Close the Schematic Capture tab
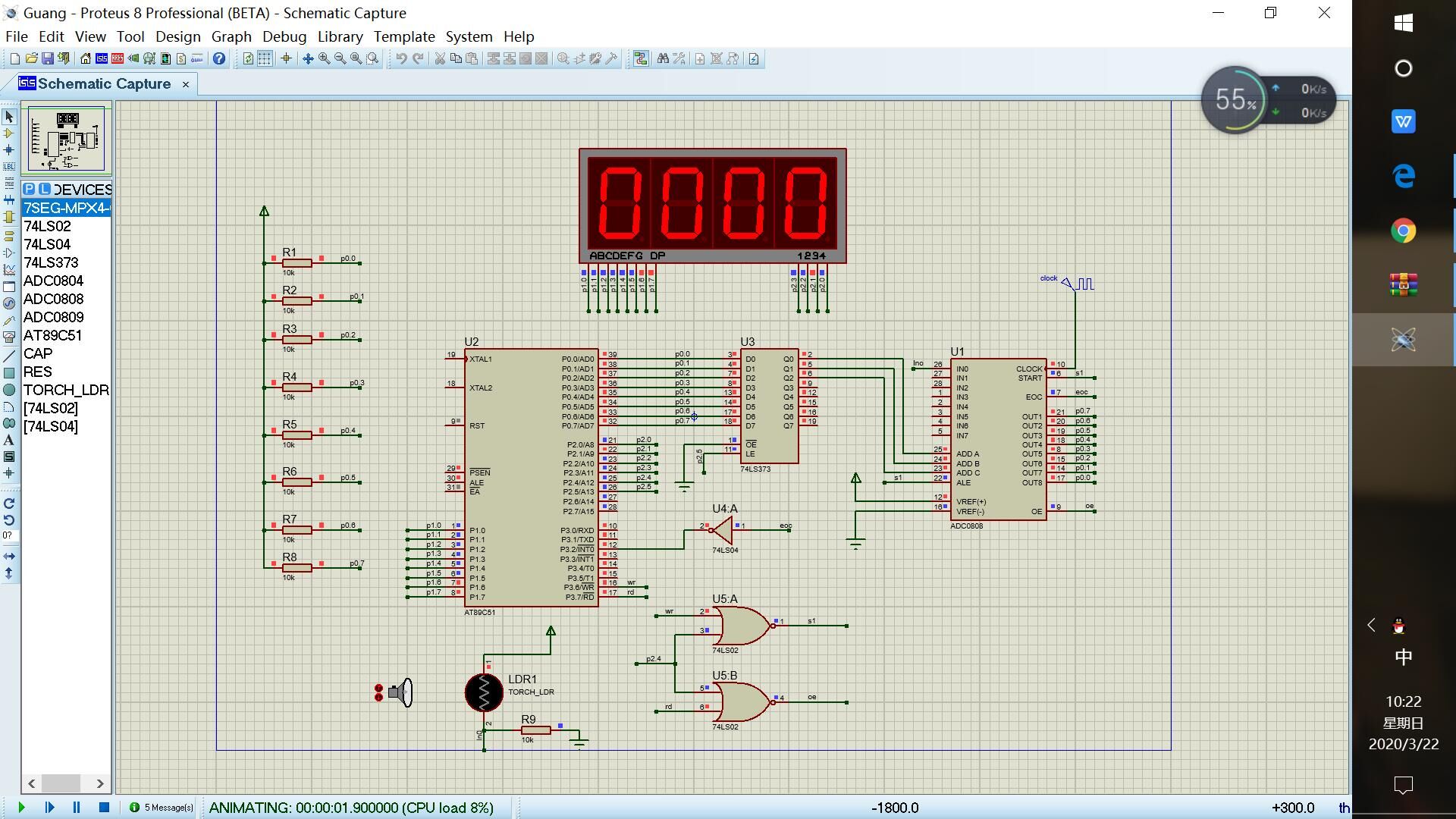Viewport: 1456px width, 819px height. click(x=186, y=84)
